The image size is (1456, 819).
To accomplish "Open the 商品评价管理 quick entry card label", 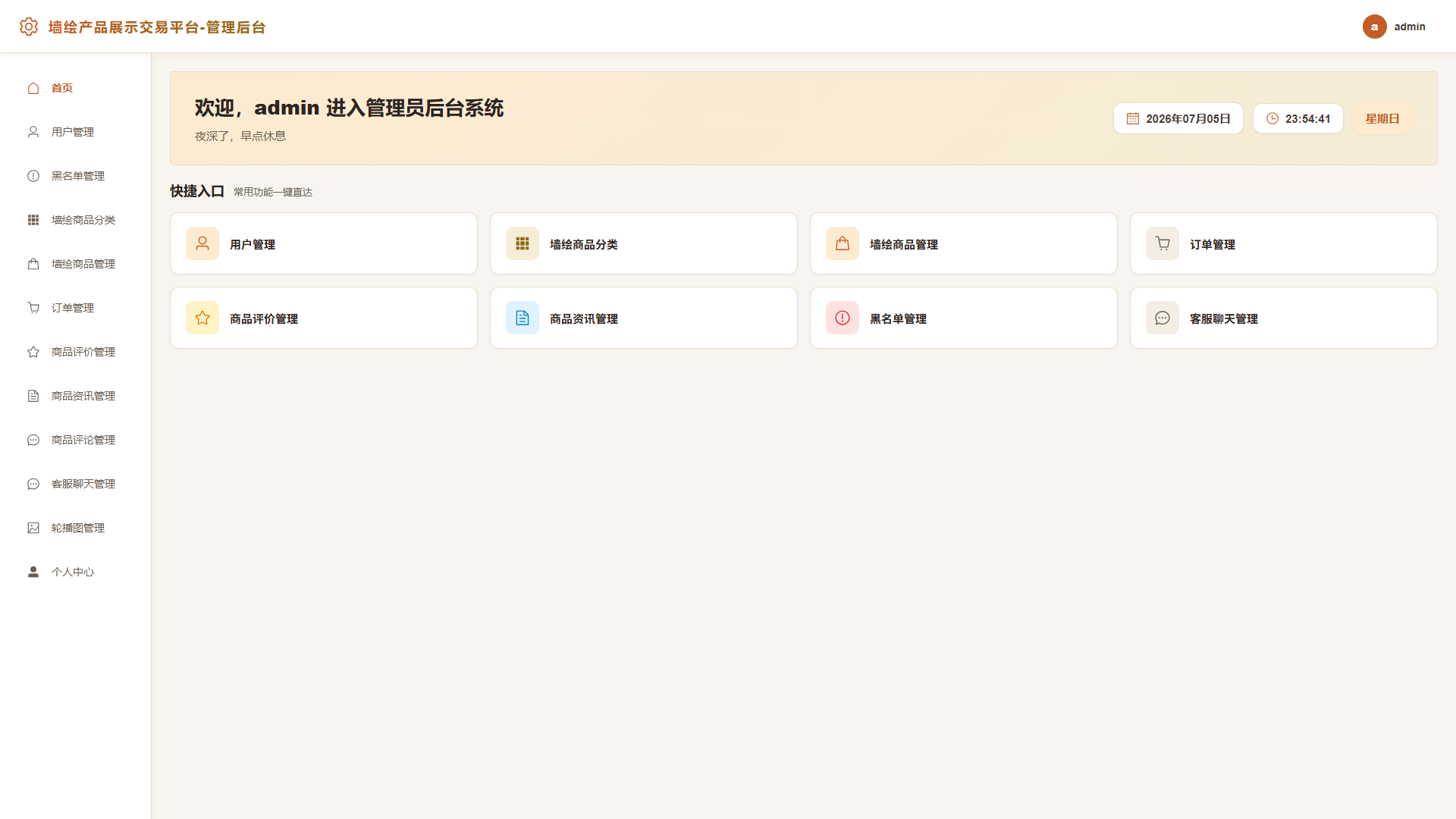I will click(x=264, y=318).
